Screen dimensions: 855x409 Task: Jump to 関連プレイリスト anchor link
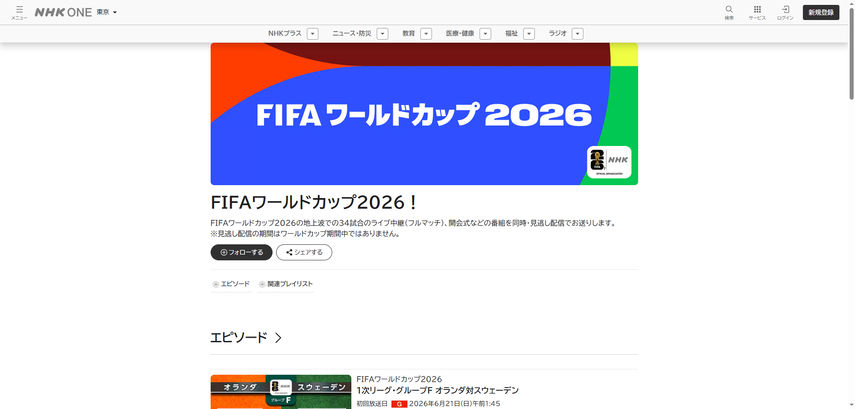coord(286,284)
